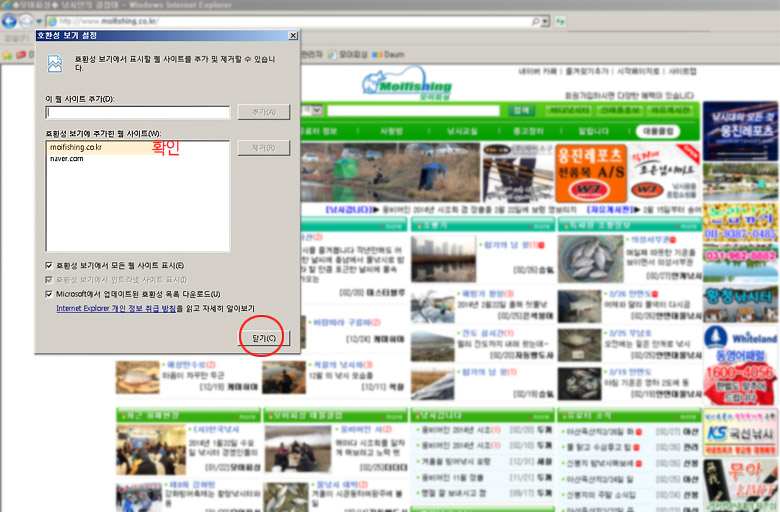Click the 추가(A) button
Image resolution: width=780 pixels, height=512 pixels.
tap(264, 112)
